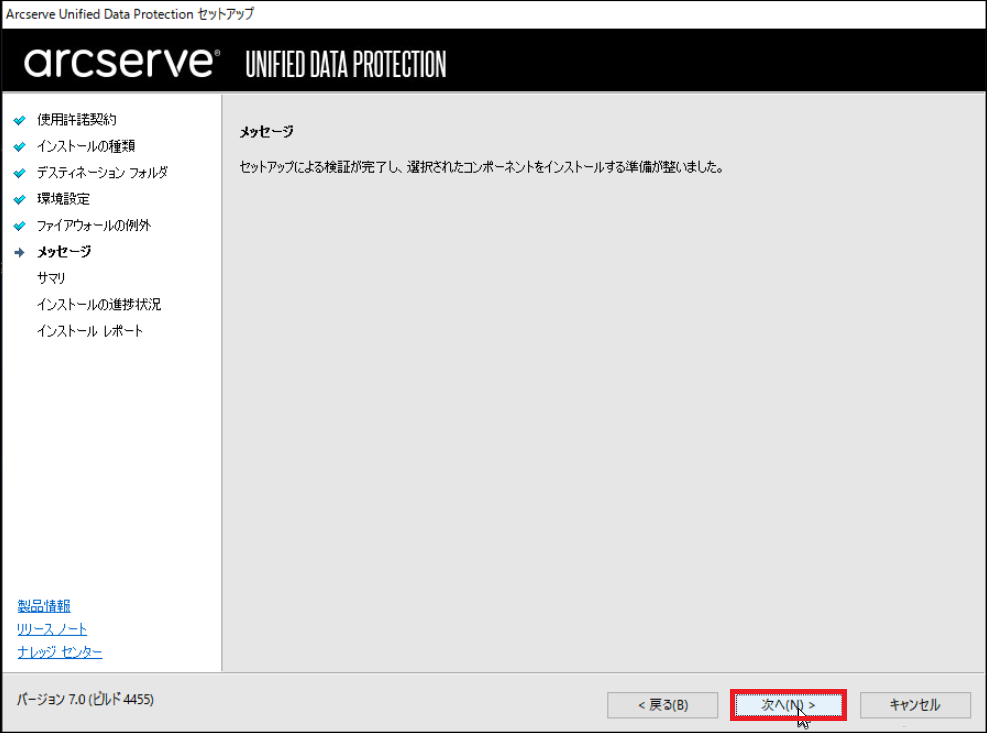Select the インストールの進捗状況 step

point(99,304)
